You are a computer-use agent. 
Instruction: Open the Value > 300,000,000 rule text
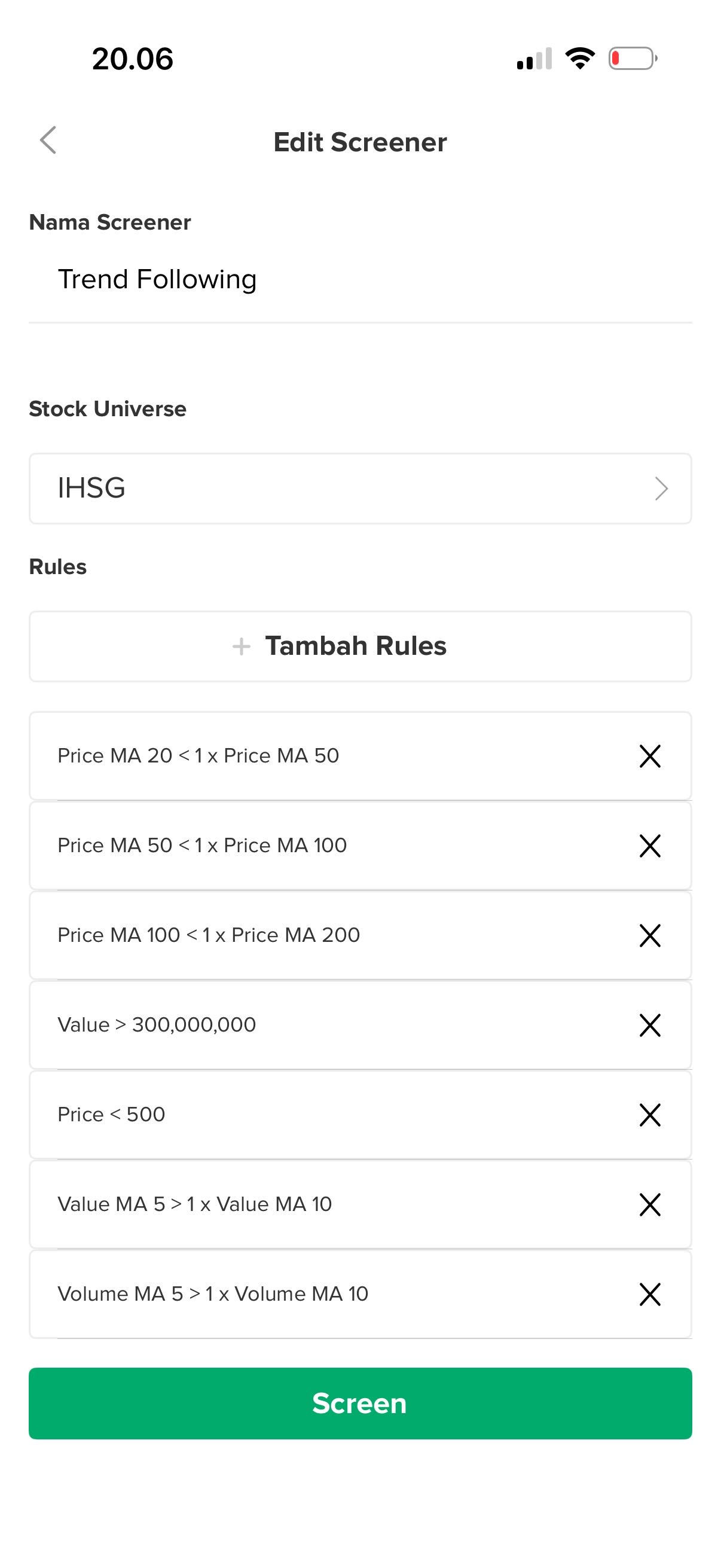coord(157,1025)
